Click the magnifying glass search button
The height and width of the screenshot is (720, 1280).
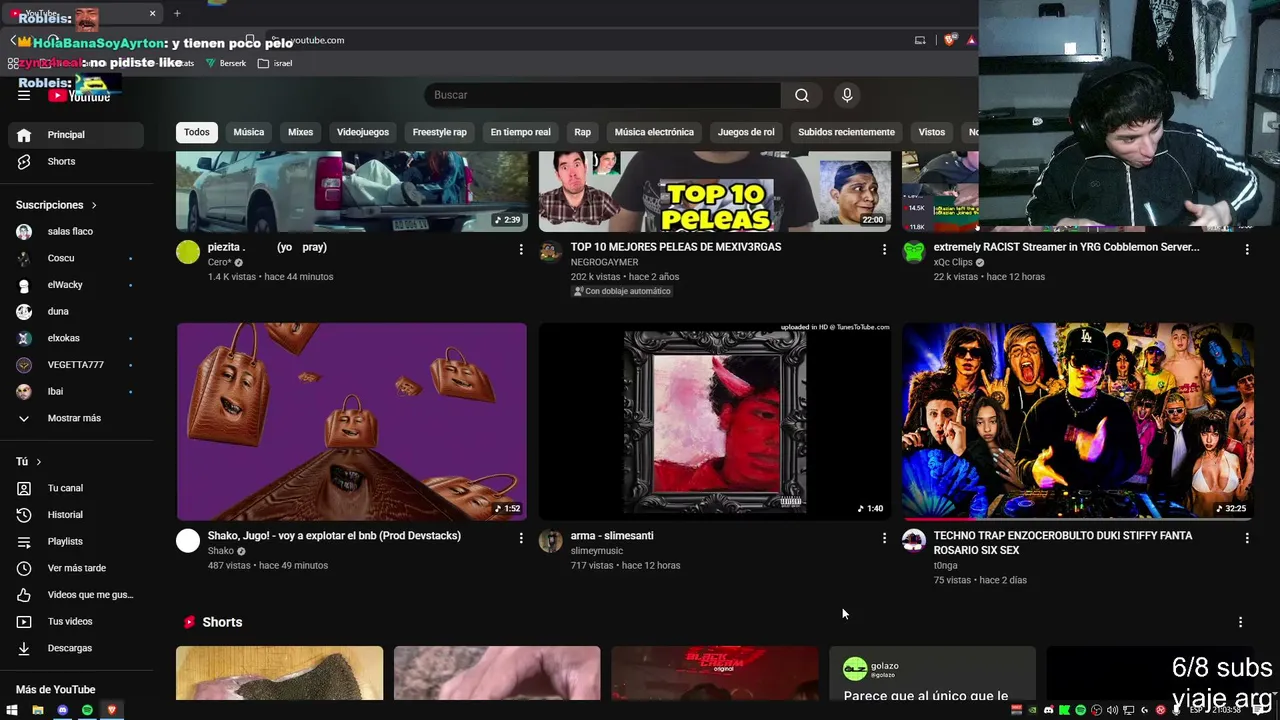tap(802, 95)
